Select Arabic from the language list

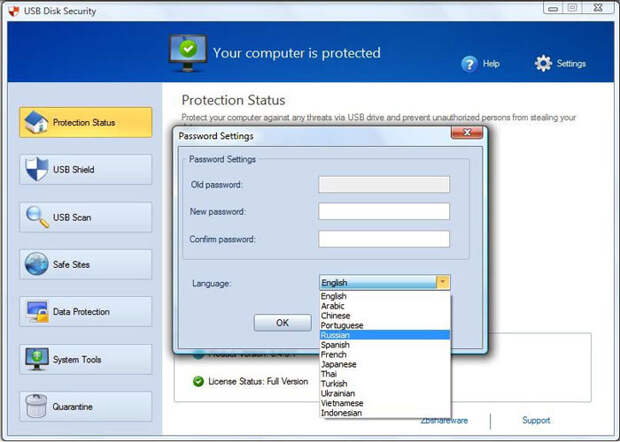point(385,306)
